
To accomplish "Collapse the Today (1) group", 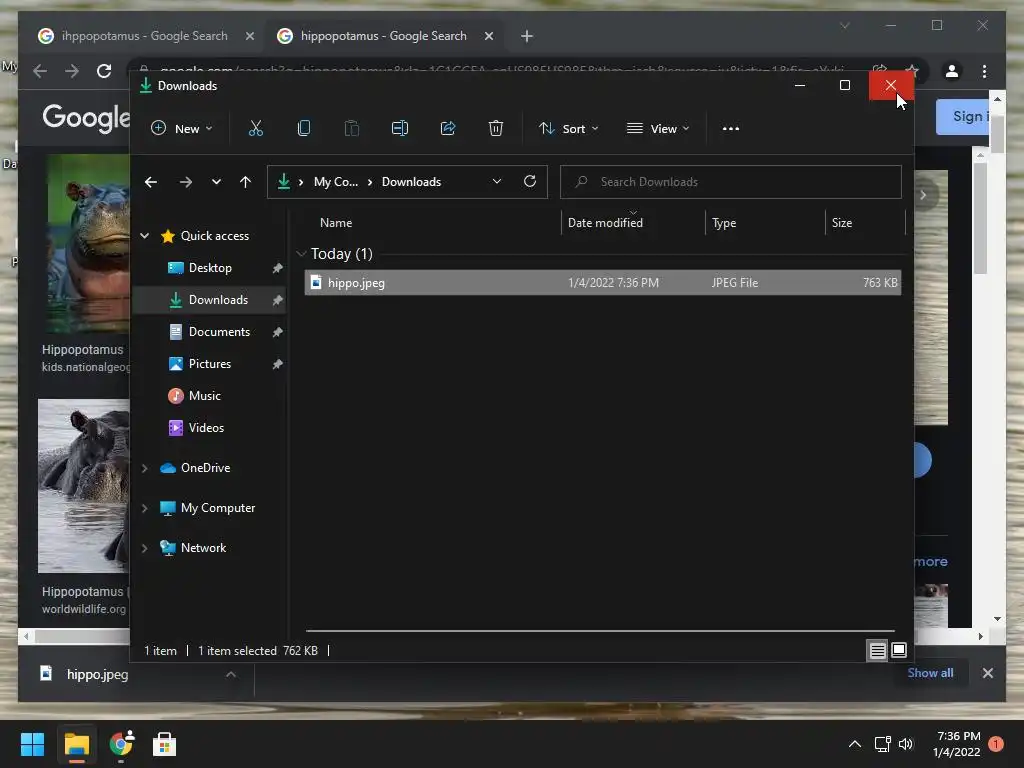I will coord(301,253).
